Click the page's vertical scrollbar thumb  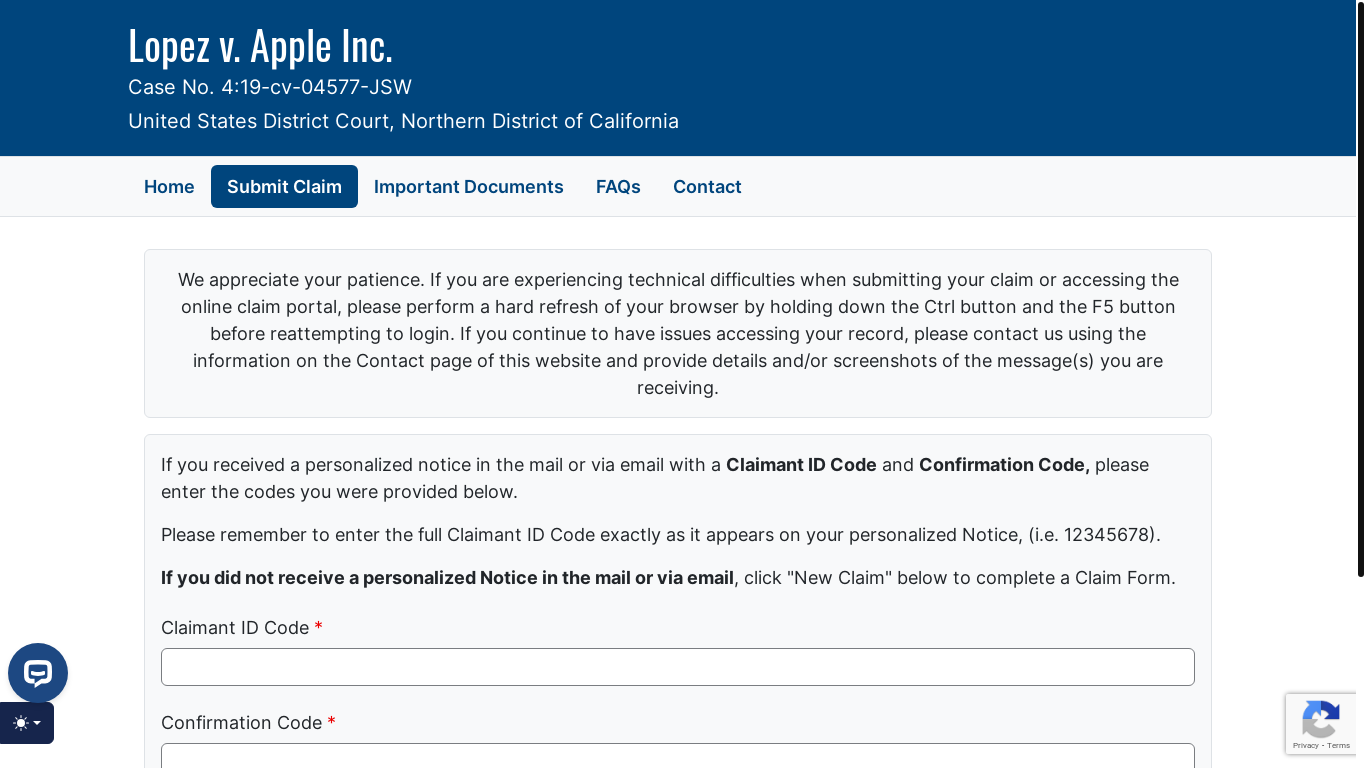click(1360, 288)
